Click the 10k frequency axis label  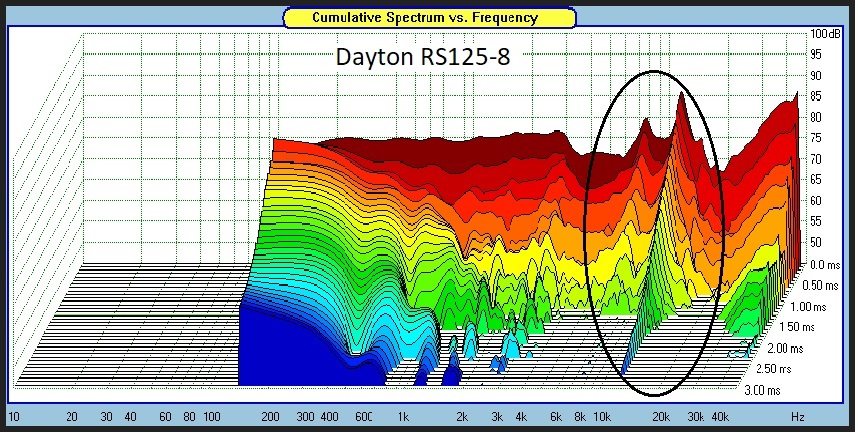click(x=602, y=417)
